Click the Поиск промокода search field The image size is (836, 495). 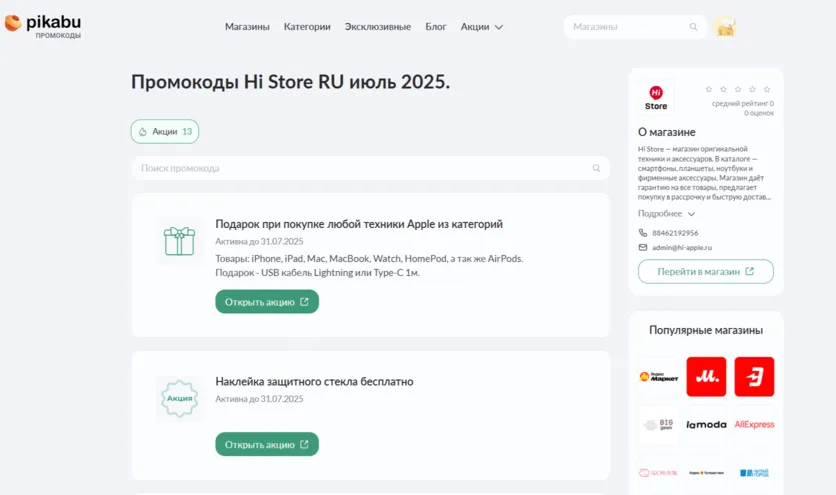point(360,168)
